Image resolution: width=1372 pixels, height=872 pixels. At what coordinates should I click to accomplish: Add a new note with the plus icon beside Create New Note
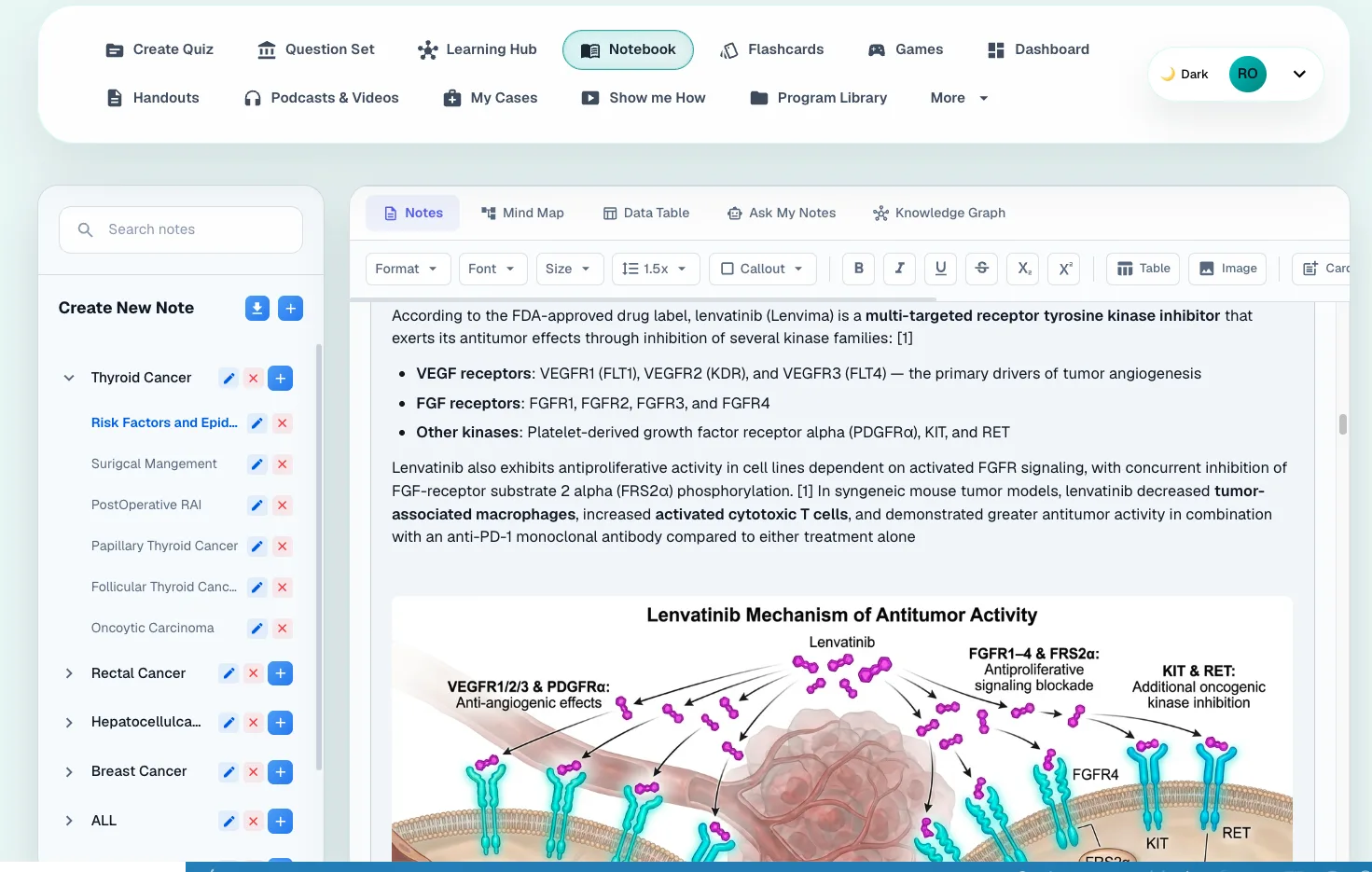click(291, 308)
